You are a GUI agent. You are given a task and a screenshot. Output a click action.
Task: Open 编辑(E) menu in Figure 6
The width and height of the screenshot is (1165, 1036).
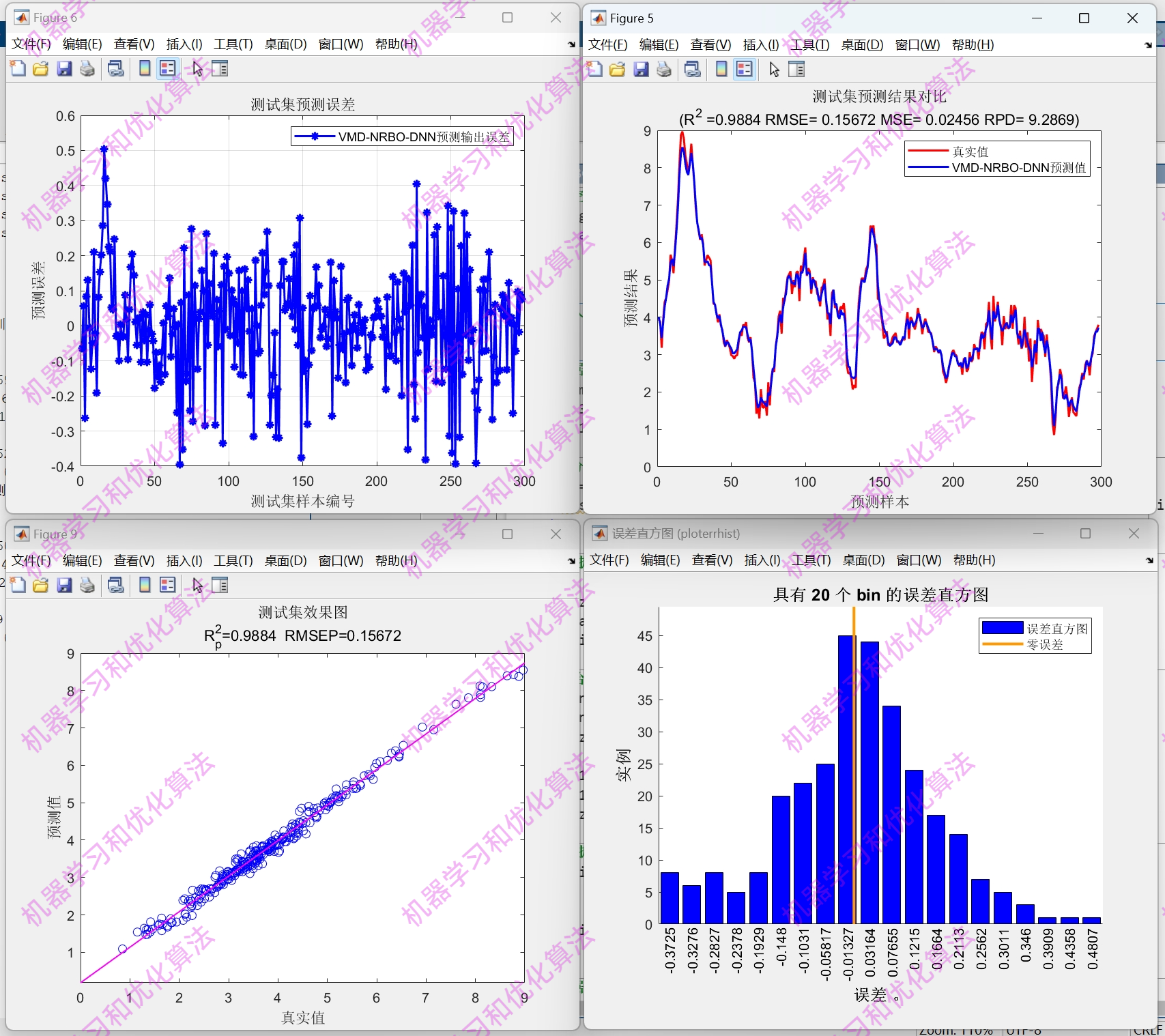click(x=83, y=44)
